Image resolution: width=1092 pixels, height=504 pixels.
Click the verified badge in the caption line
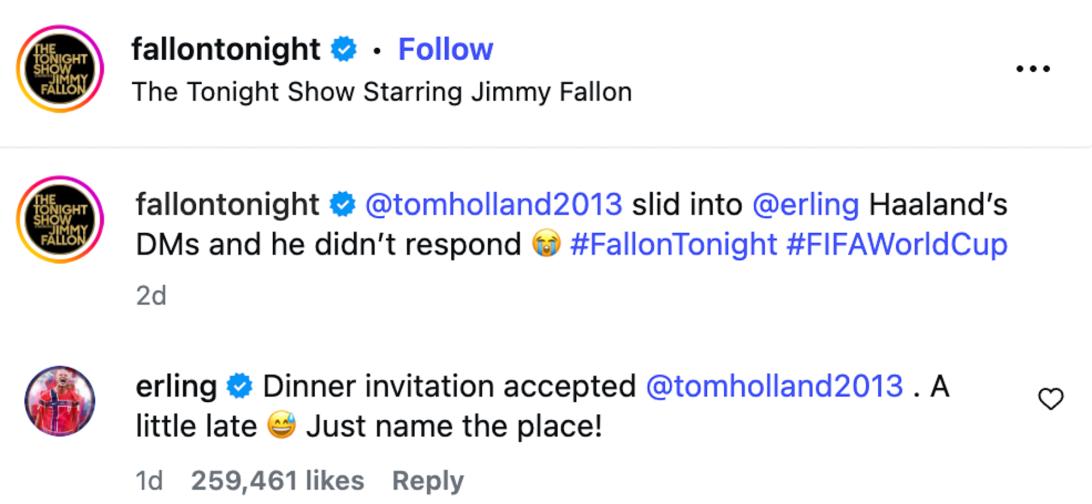(342, 205)
